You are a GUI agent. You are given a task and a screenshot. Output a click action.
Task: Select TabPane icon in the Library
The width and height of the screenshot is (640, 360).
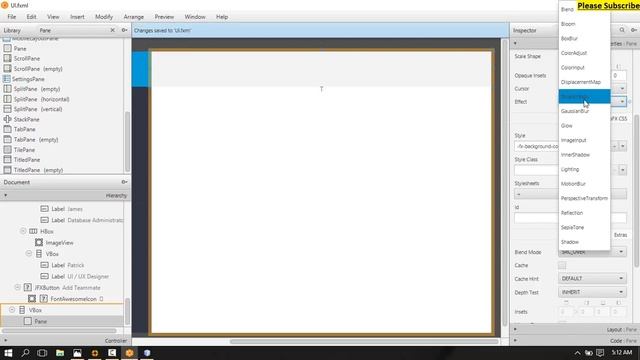[7, 129]
